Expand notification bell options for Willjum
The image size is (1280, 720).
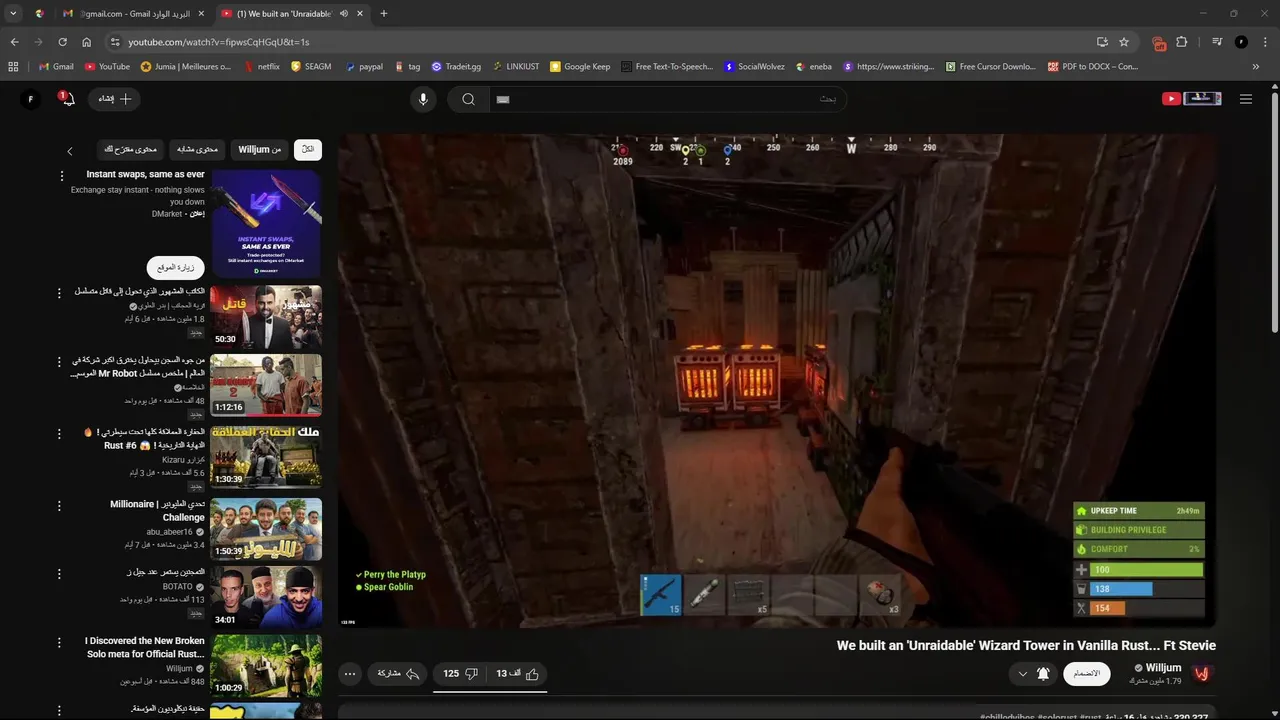coord(1033,674)
